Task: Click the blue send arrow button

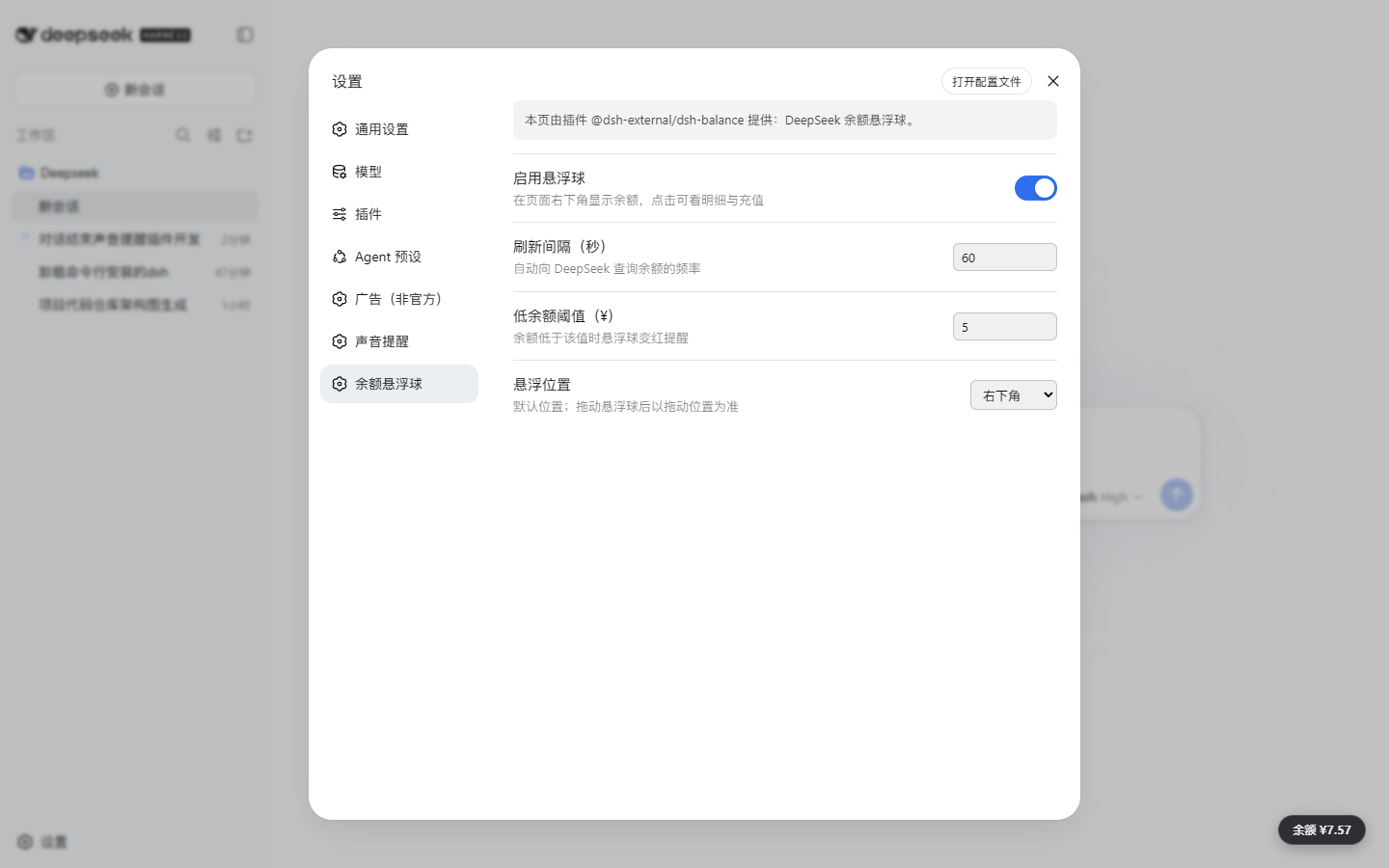Action: pyautogui.click(x=1176, y=495)
